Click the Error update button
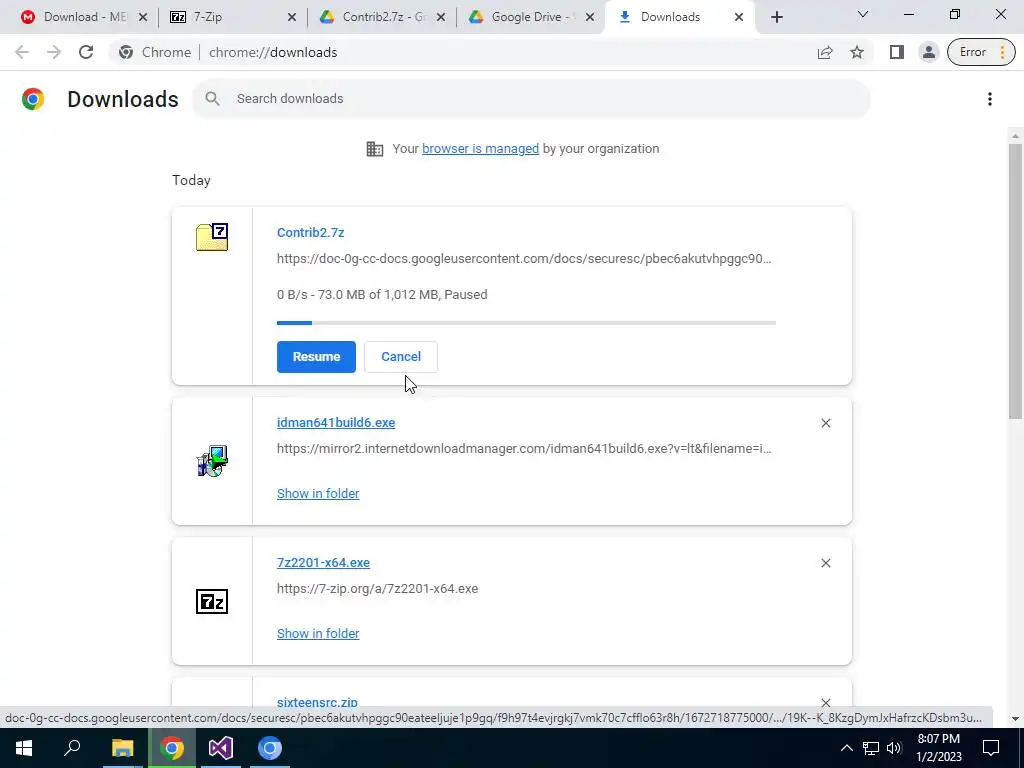 click(981, 52)
